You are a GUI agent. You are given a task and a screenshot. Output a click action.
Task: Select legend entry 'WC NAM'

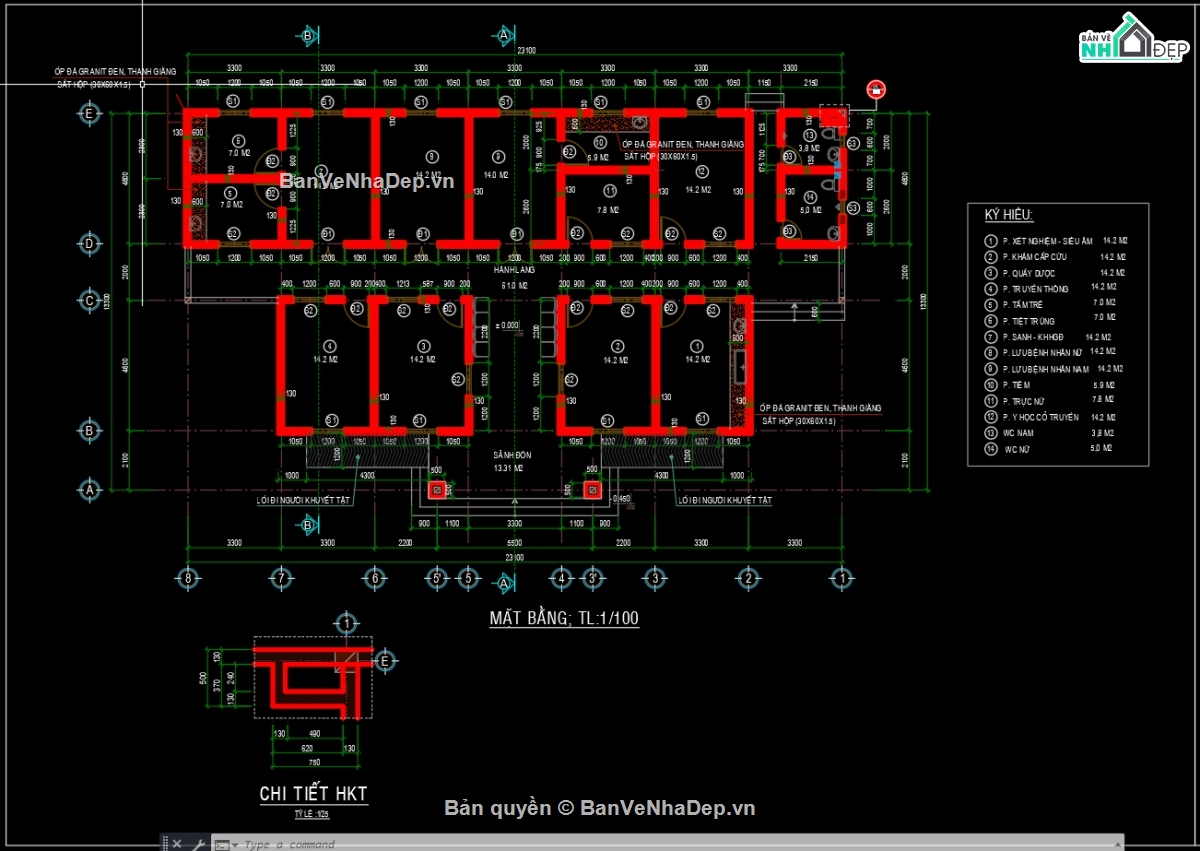(x=1018, y=433)
